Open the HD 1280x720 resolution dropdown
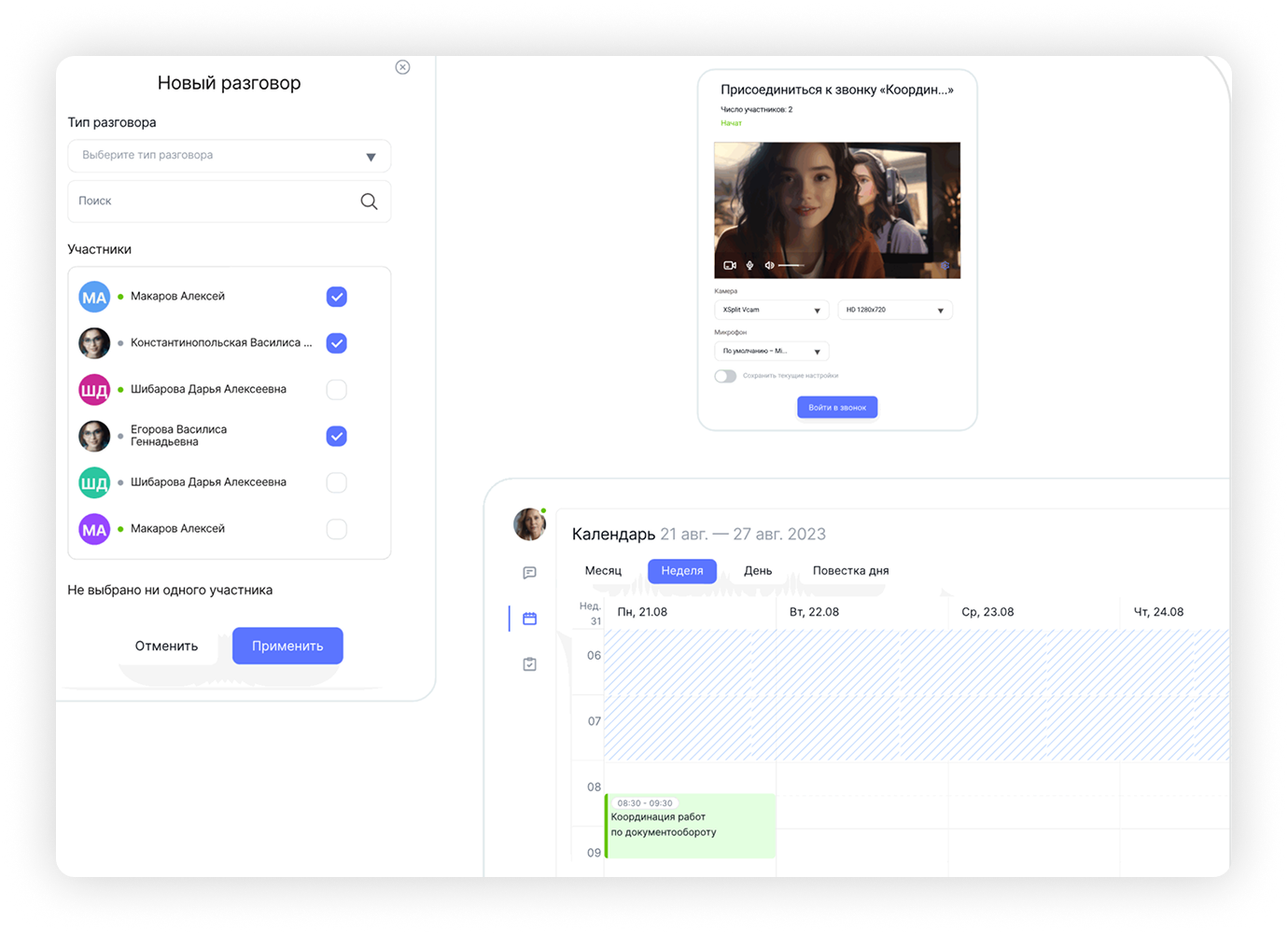The height and width of the screenshot is (933, 1288). tap(894, 310)
